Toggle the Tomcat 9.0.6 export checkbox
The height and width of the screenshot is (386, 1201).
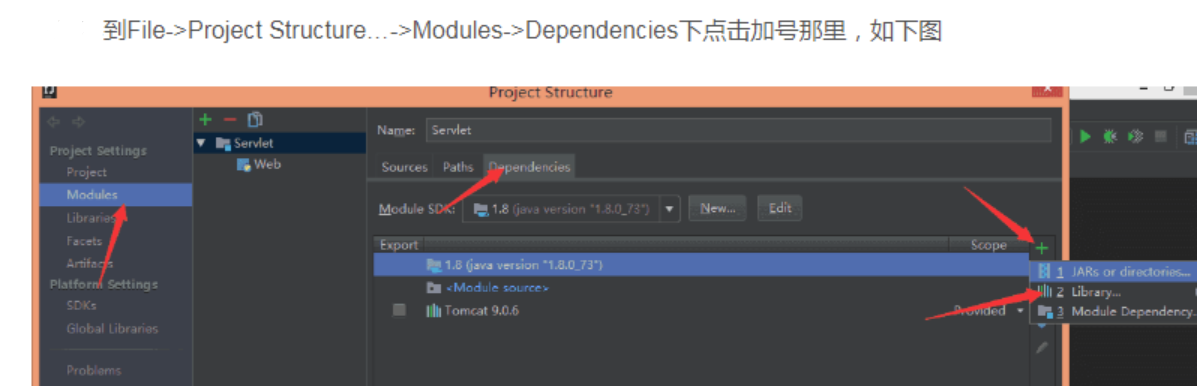tap(399, 310)
